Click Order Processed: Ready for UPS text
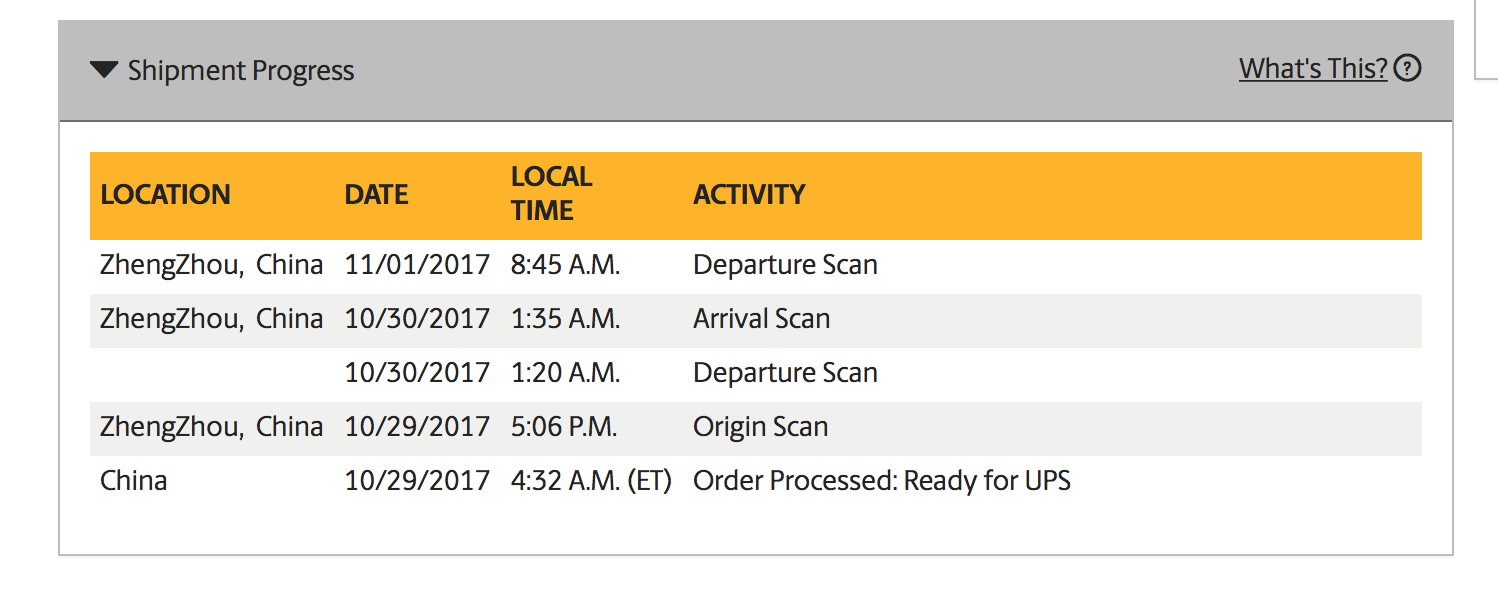 pyautogui.click(x=881, y=481)
